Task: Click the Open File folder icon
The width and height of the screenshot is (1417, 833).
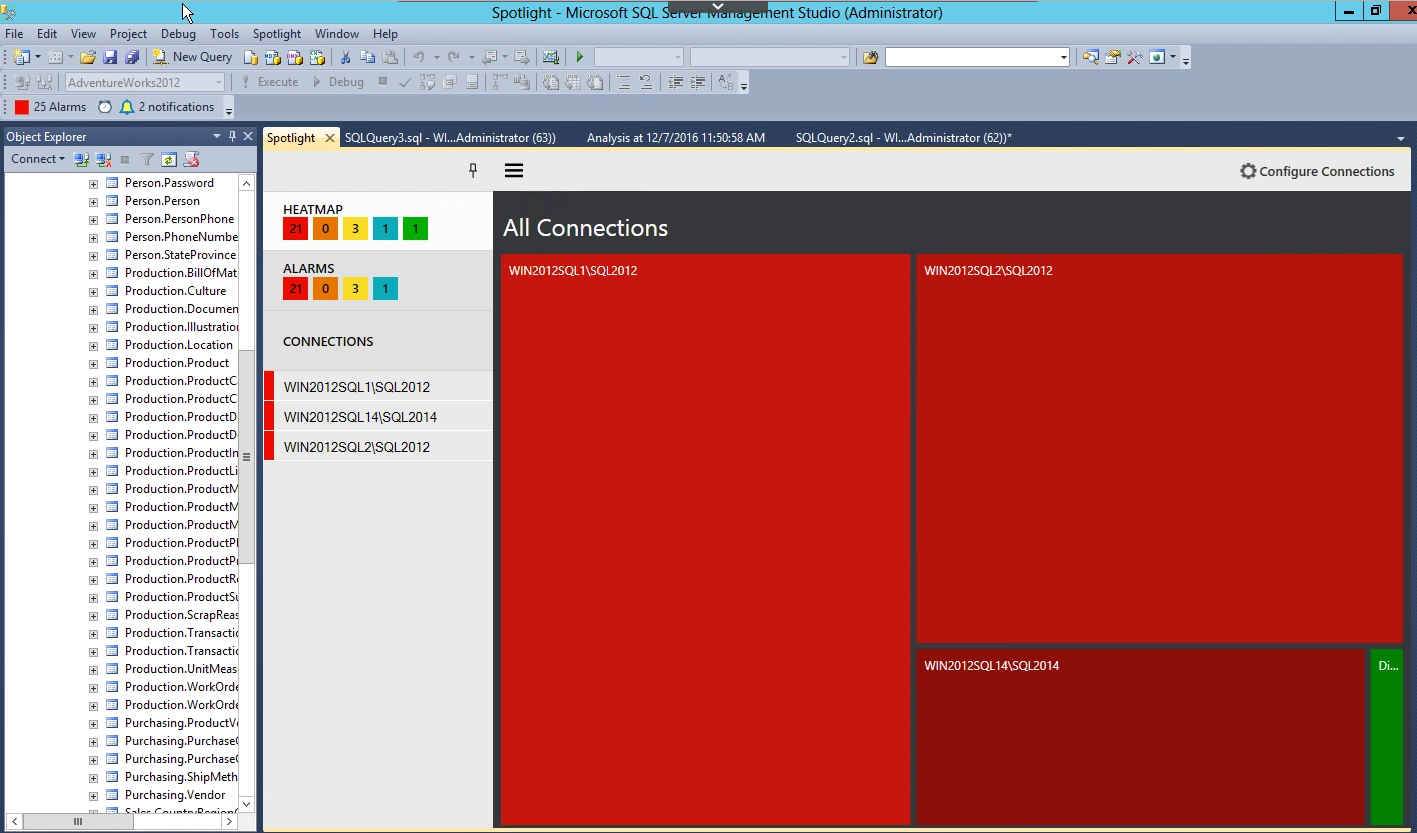Action: (88, 57)
